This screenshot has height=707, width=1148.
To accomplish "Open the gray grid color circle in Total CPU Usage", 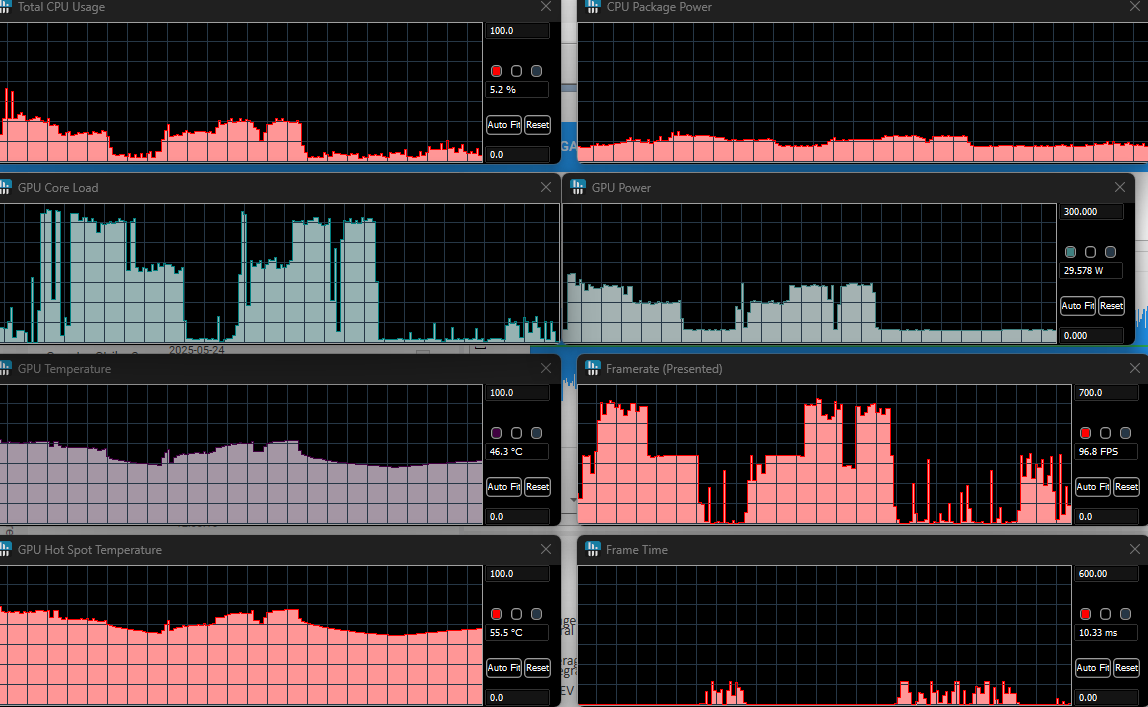I will click(537, 71).
